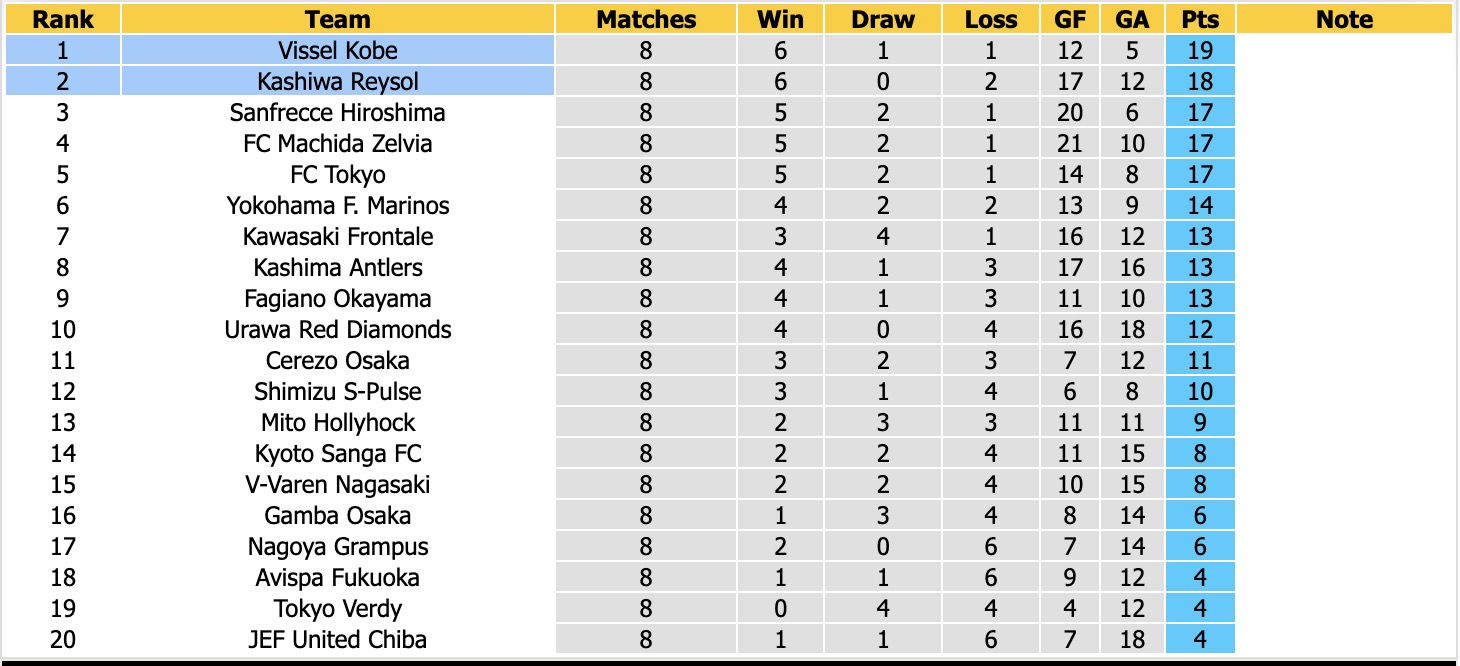Click the Draw column header
The height and width of the screenshot is (666, 1460).
pos(883,19)
